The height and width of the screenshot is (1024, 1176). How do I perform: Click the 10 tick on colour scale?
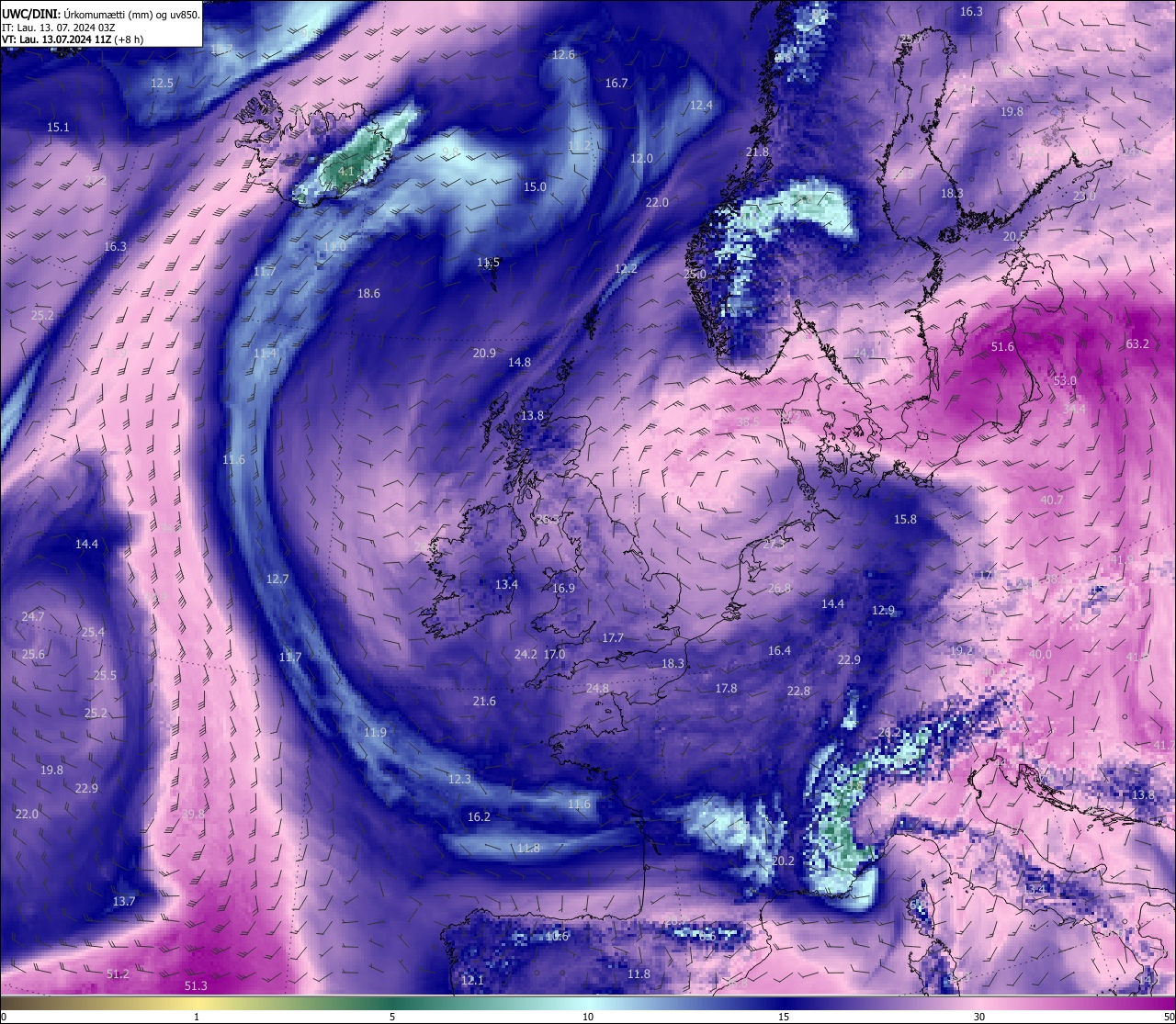click(x=588, y=1017)
